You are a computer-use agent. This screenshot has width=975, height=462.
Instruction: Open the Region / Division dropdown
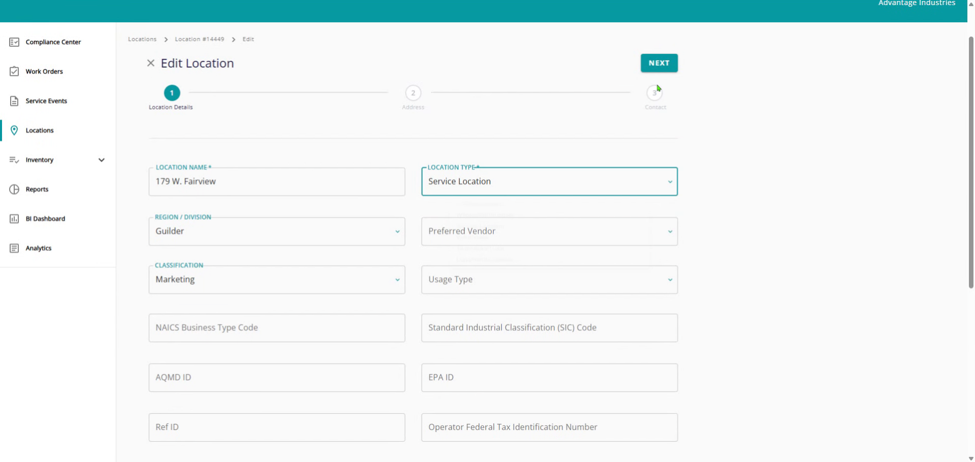pyautogui.click(x=277, y=231)
